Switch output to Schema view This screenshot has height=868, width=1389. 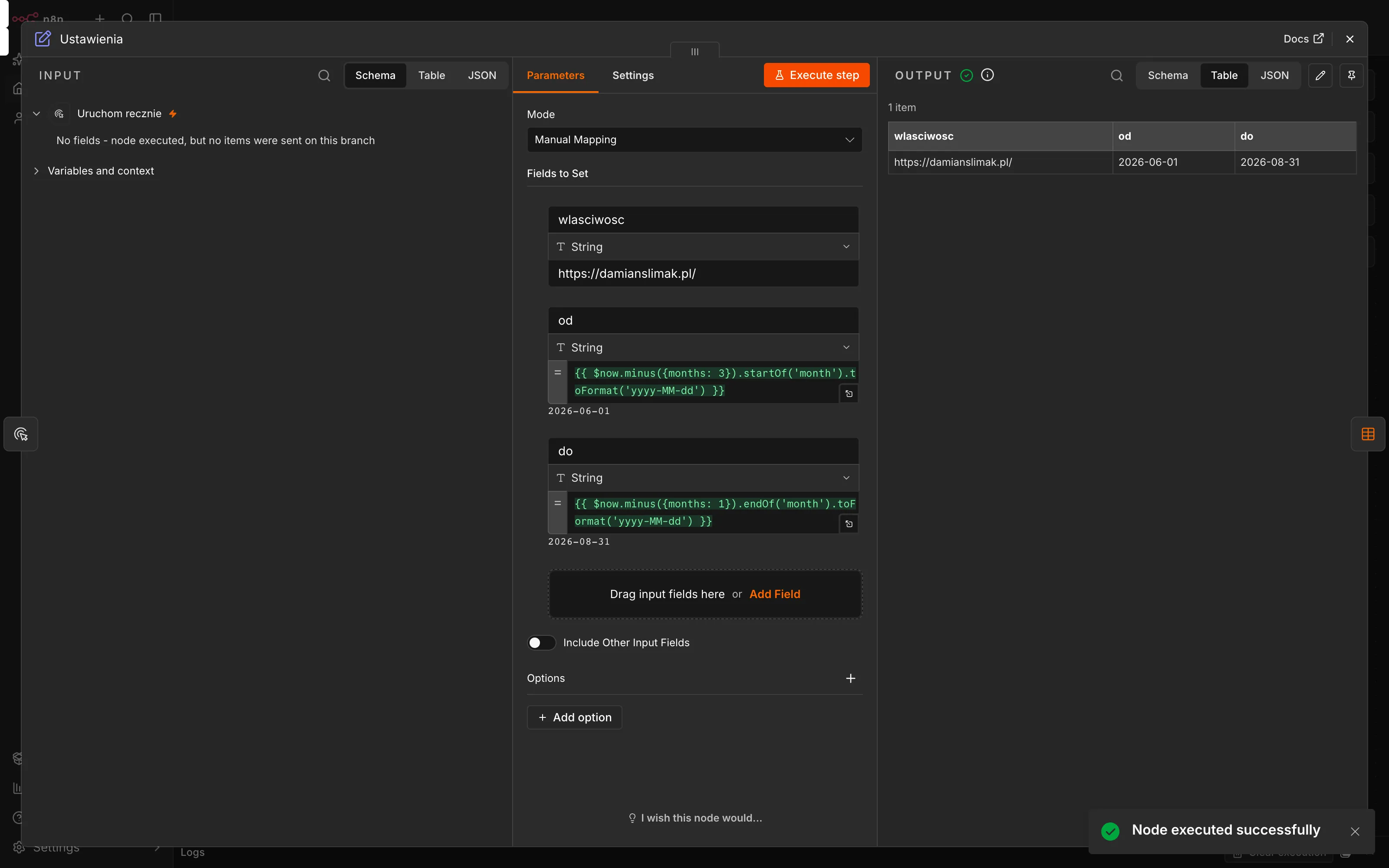pyautogui.click(x=1168, y=75)
